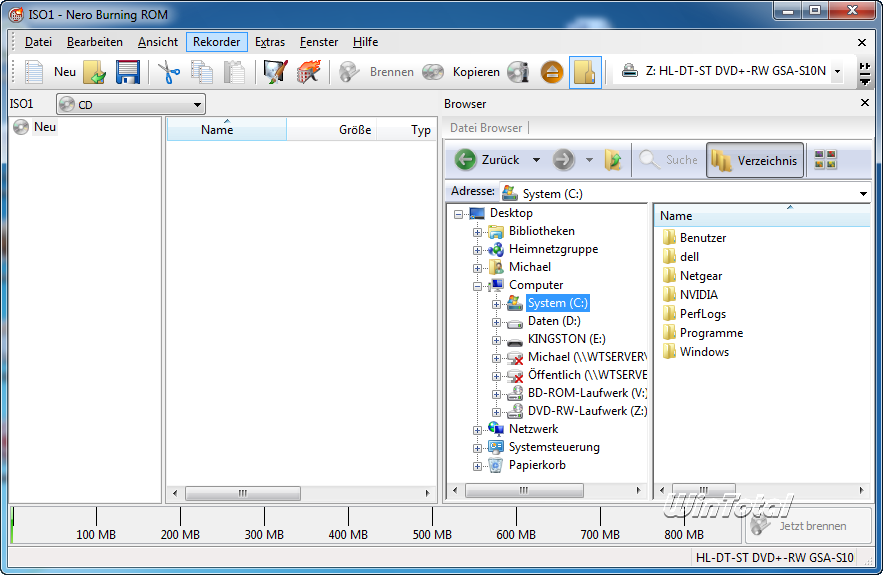
Task: Click the burning flame cover icon
Action: pos(309,72)
